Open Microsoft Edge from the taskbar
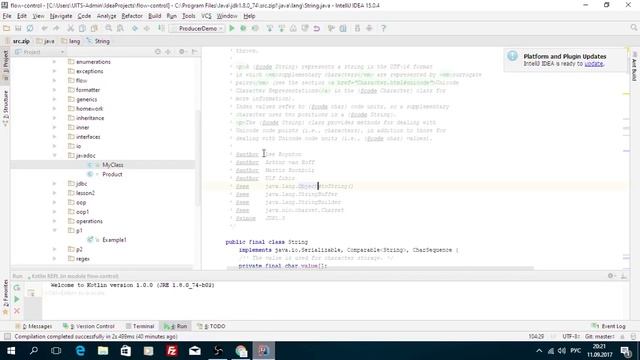Screen dimensions: 640x360 pos(80,351)
